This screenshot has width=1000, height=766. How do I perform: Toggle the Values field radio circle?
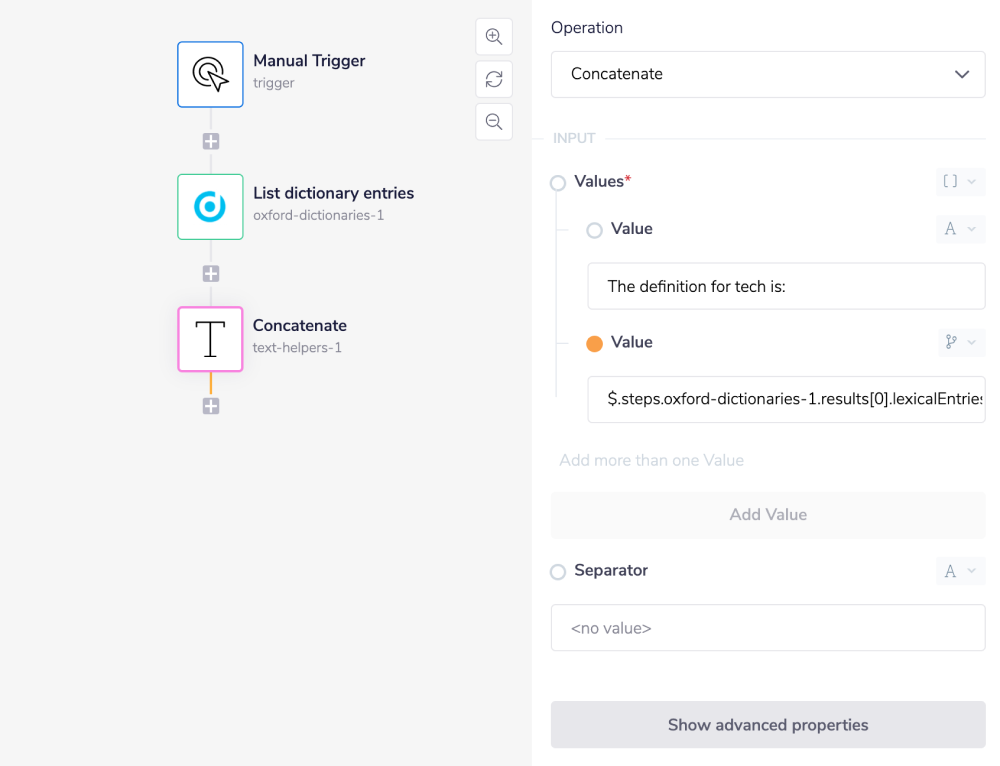[558, 183]
